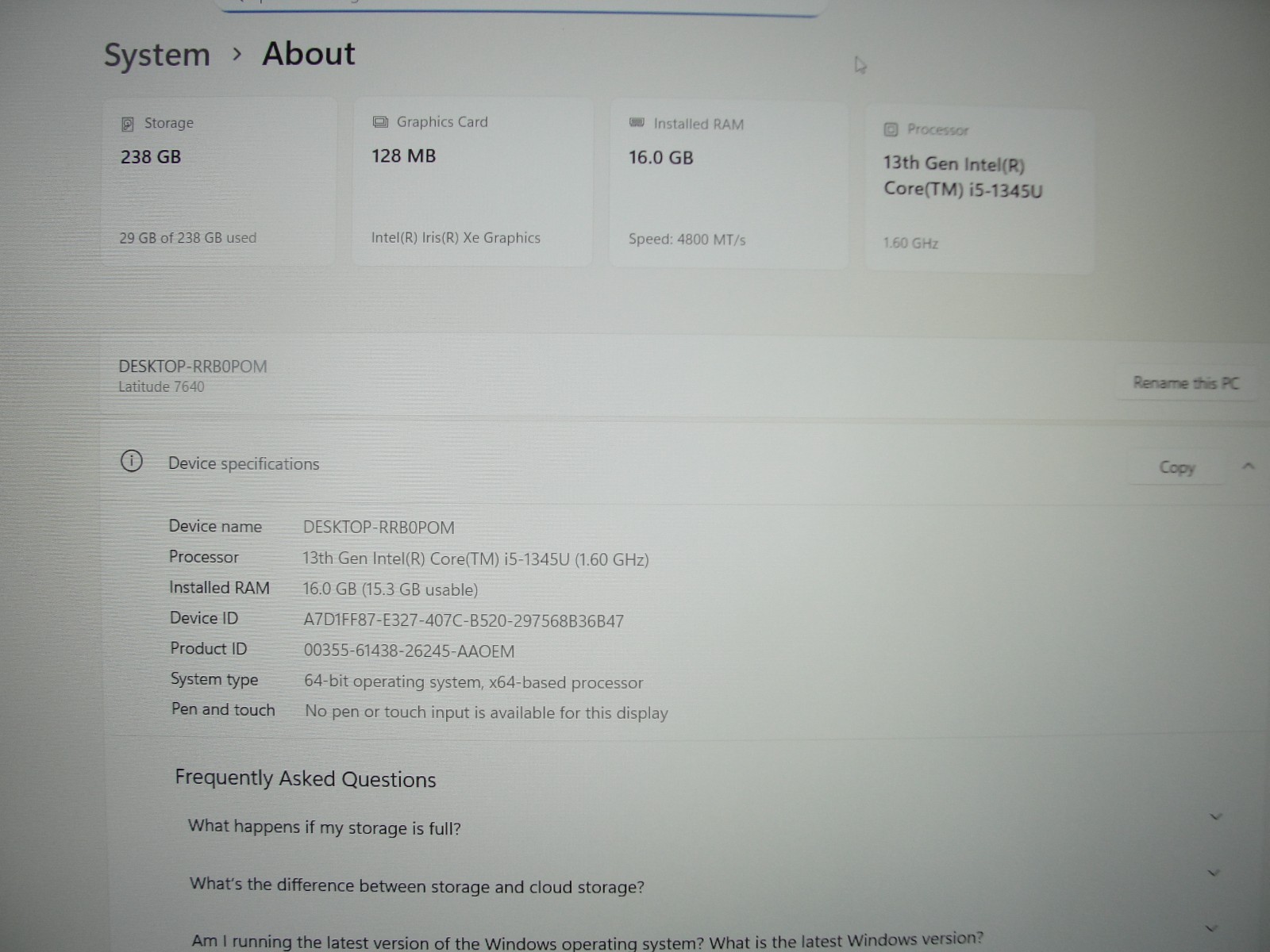The image size is (1270, 952).
Task: Click the Graphics Card icon
Action: coord(380,122)
